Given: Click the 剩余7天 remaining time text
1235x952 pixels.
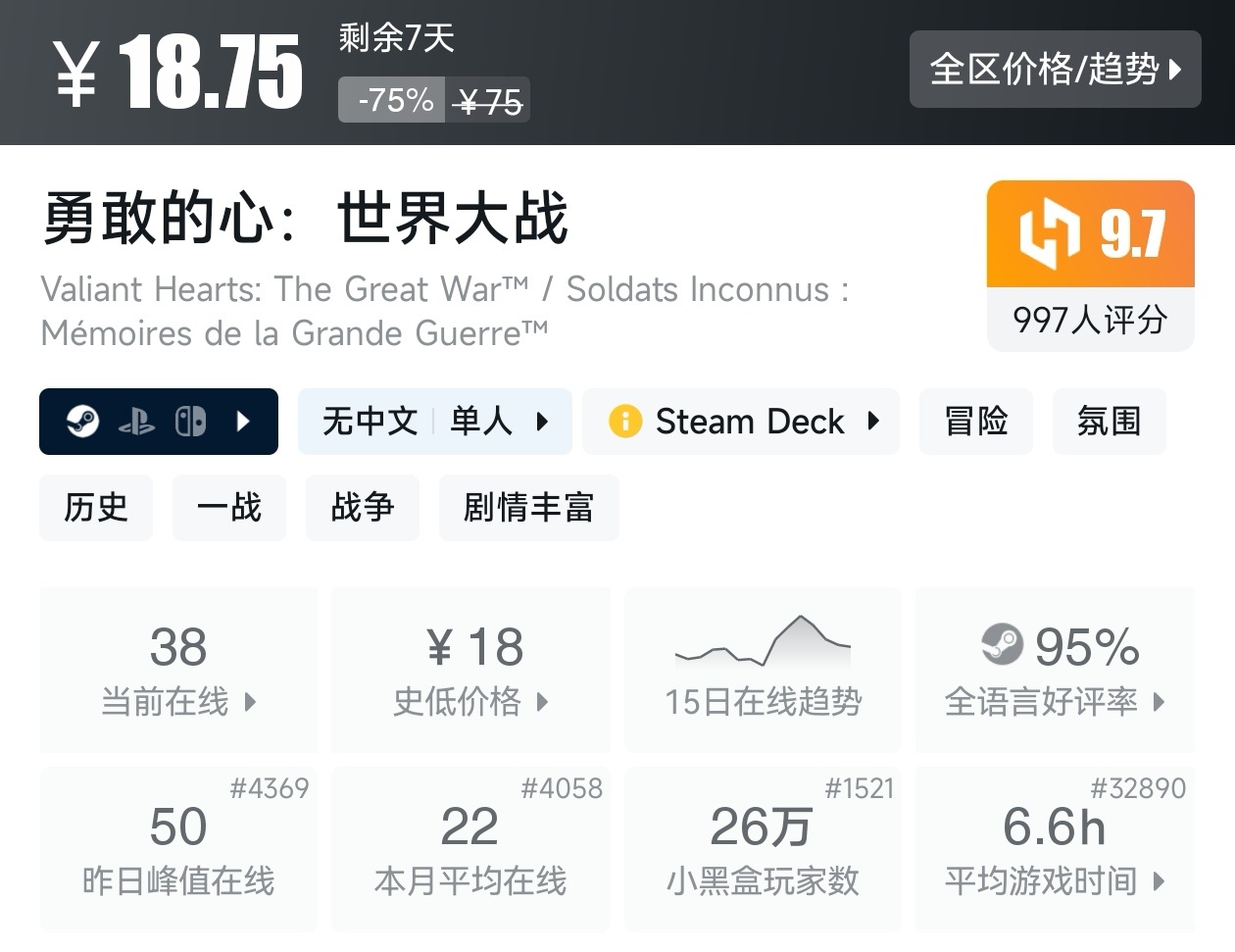Looking at the screenshot, I should [396, 38].
